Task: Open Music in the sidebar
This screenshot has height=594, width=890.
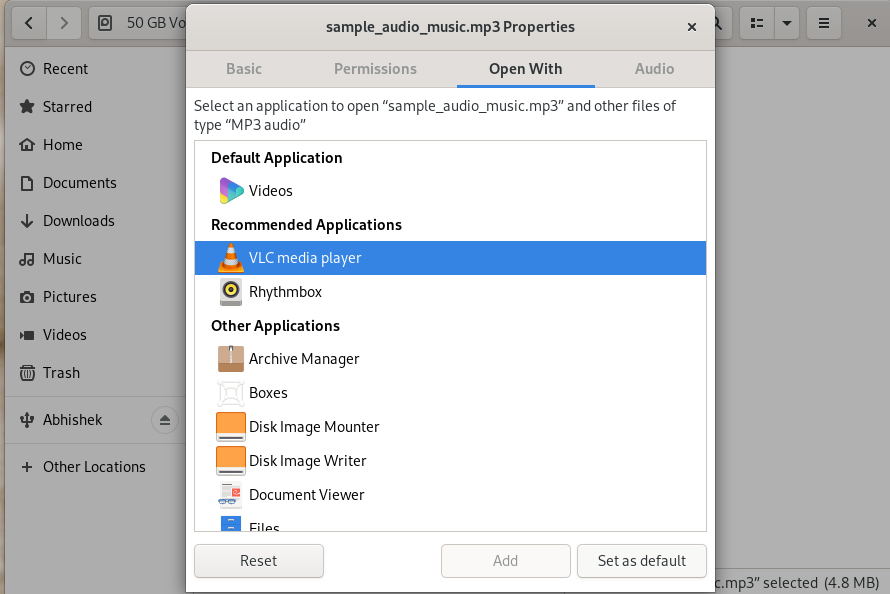Action: pyautogui.click(x=95, y=259)
